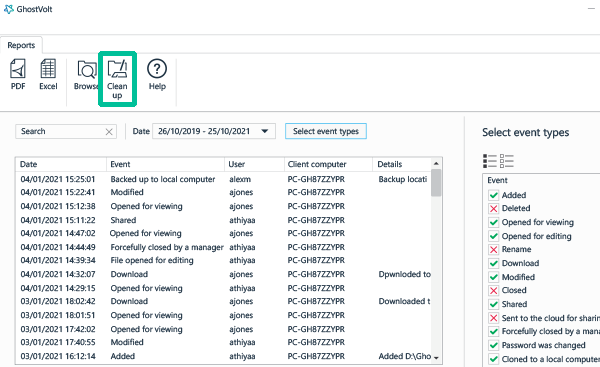The width and height of the screenshot is (600, 367).
Task: Minimize the GhostVolt window
Action: [x=592, y=8]
